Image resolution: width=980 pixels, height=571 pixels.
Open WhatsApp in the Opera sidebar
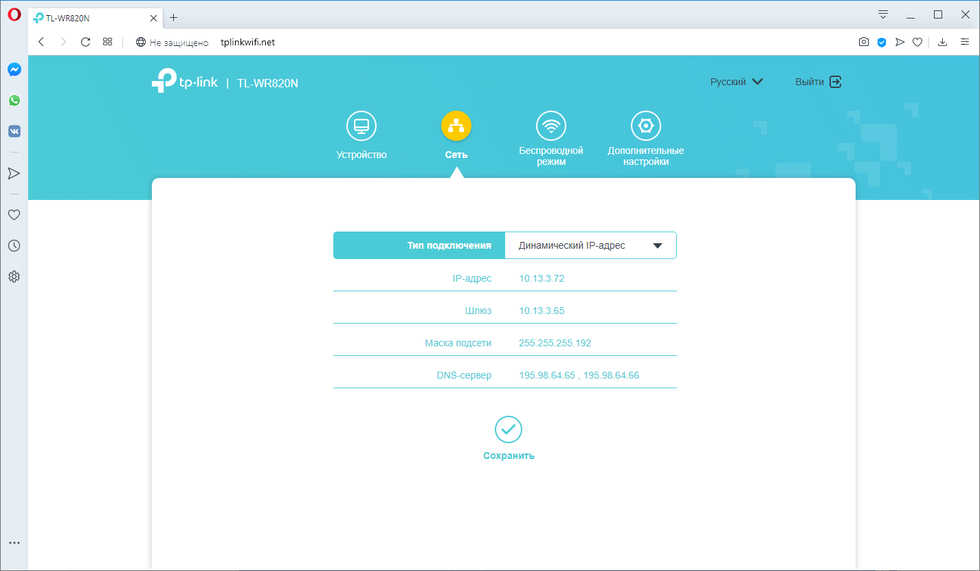14,101
